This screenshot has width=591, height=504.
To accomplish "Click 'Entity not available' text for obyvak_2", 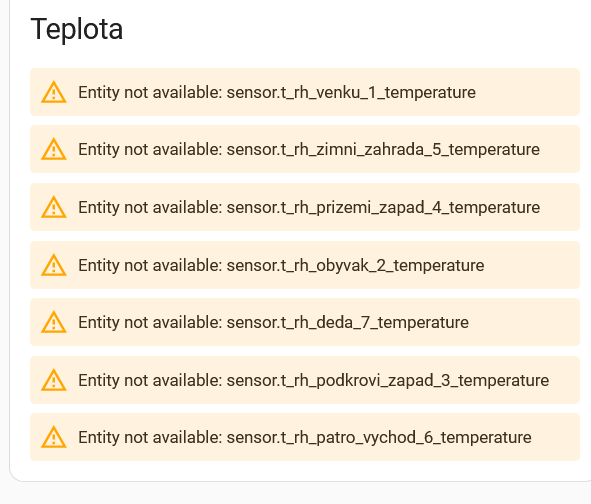I will 150,266.
